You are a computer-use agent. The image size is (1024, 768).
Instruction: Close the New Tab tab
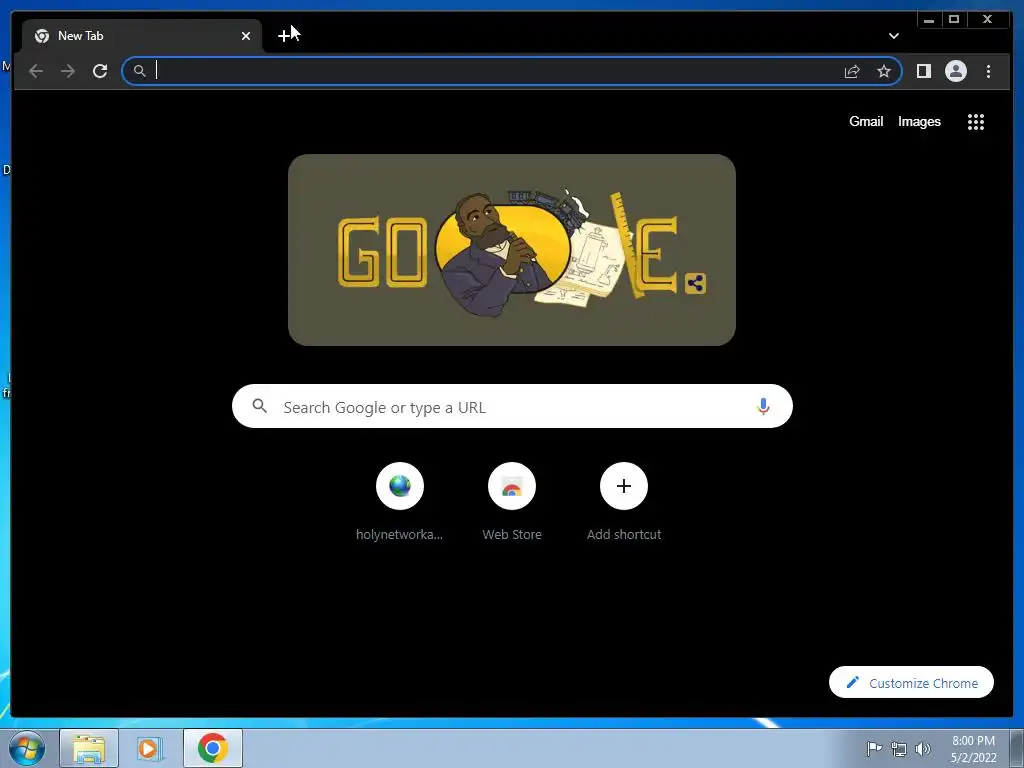pos(246,36)
